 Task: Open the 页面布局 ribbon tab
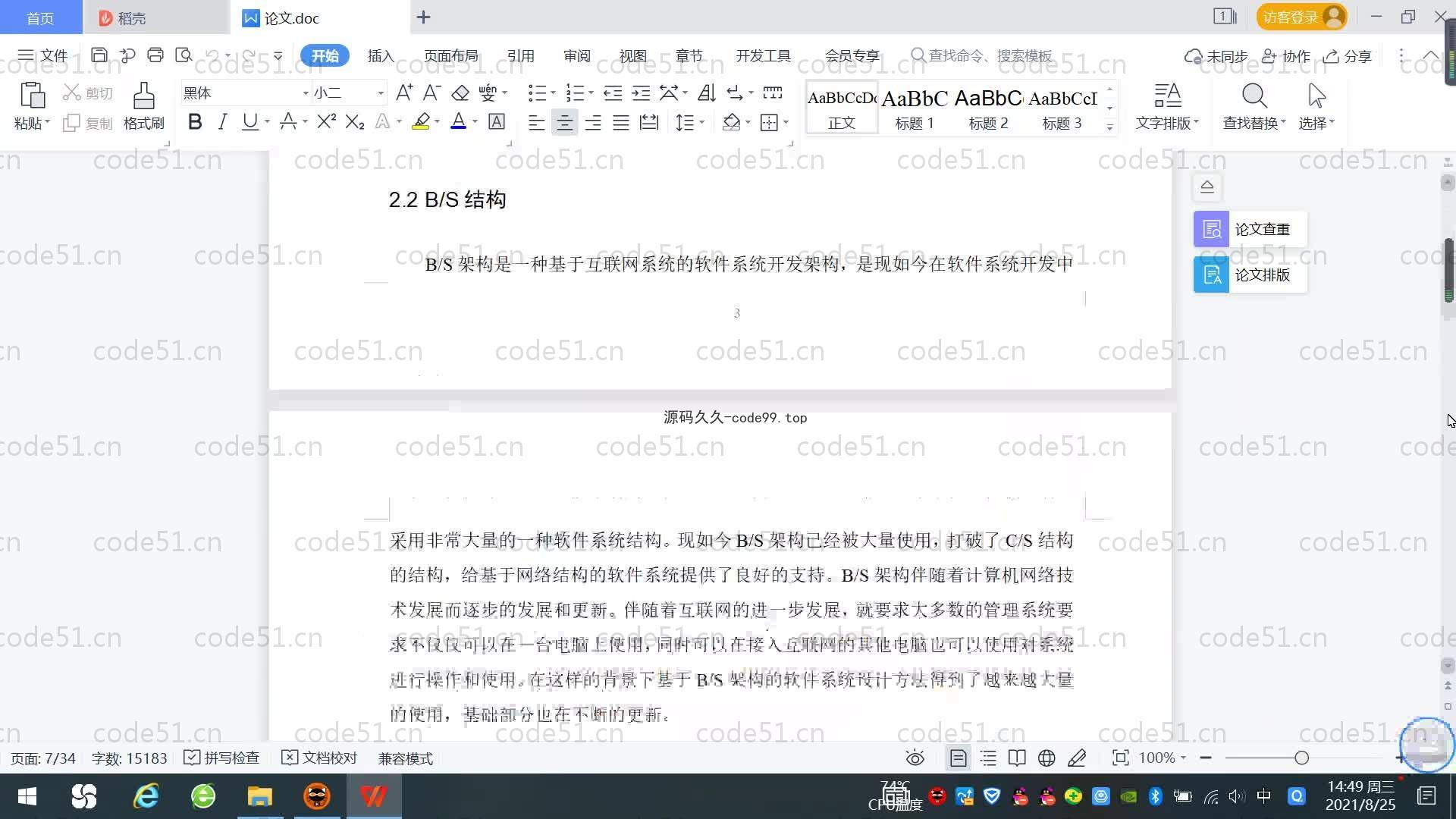click(x=450, y=55)
